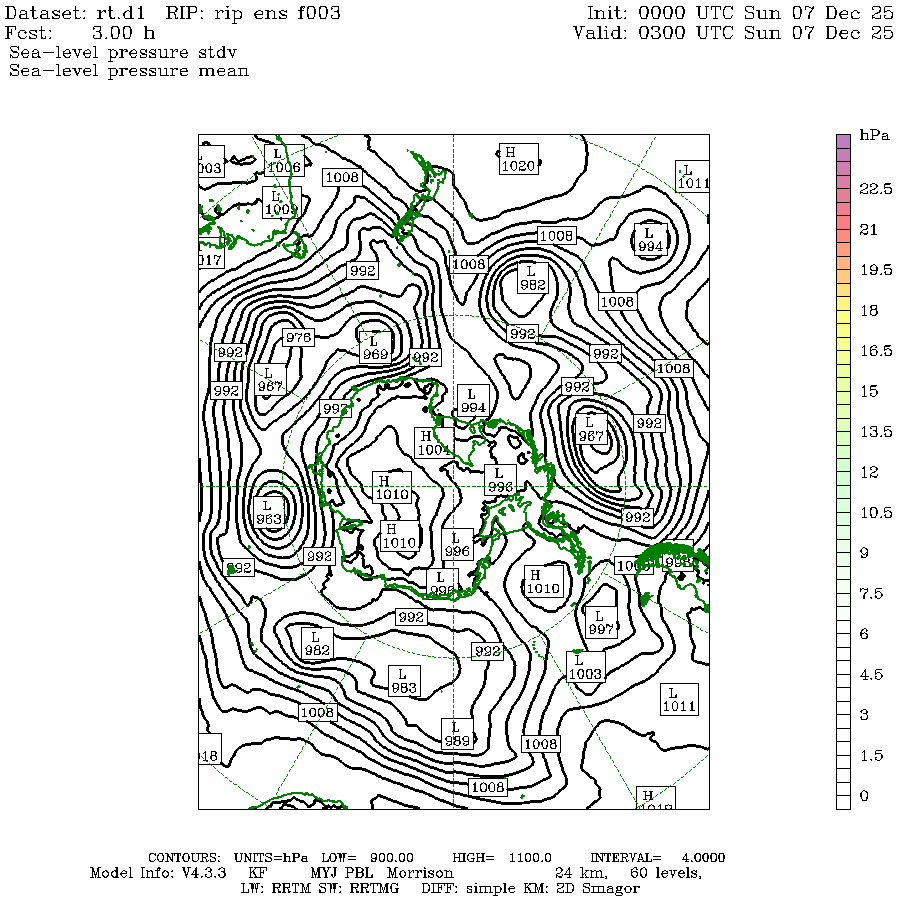900x900 pixels.
Task: Click the 7.5 colorbar tick label
Action: (871, 593)
